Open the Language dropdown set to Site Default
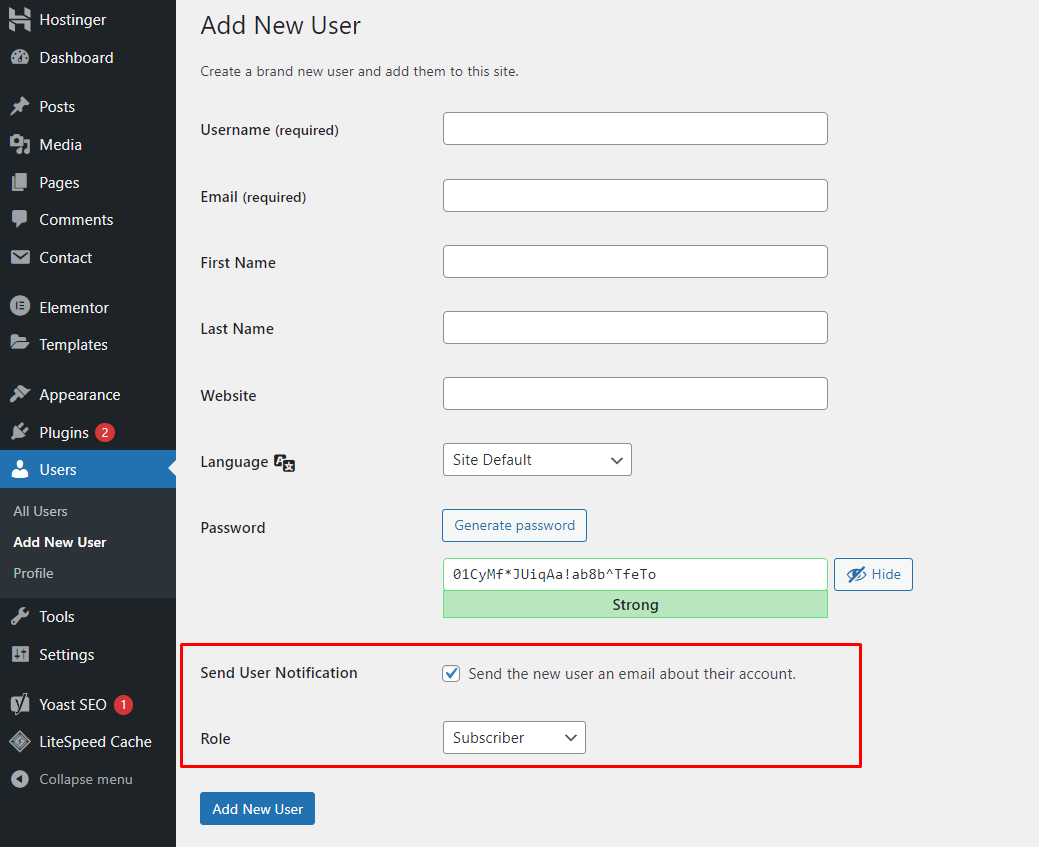This screenshot has width=1039, height=847. pyautogui.click(x=537, y=460)
